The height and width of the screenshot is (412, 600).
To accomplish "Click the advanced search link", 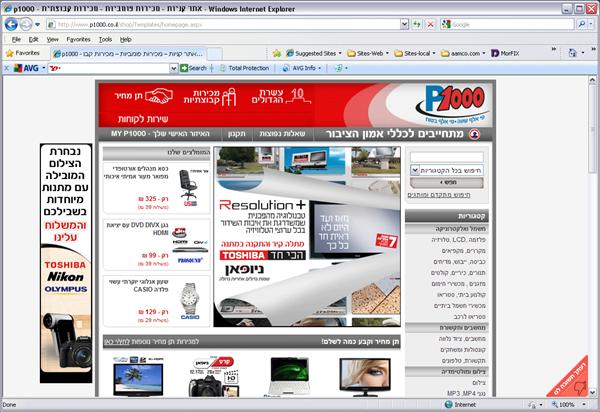I will click(439, 195).
